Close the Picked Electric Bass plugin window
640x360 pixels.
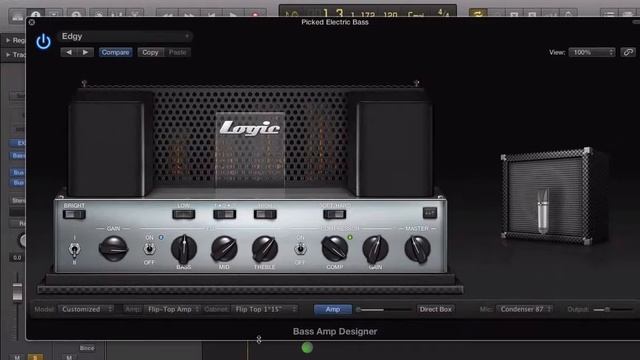point(32,22)
